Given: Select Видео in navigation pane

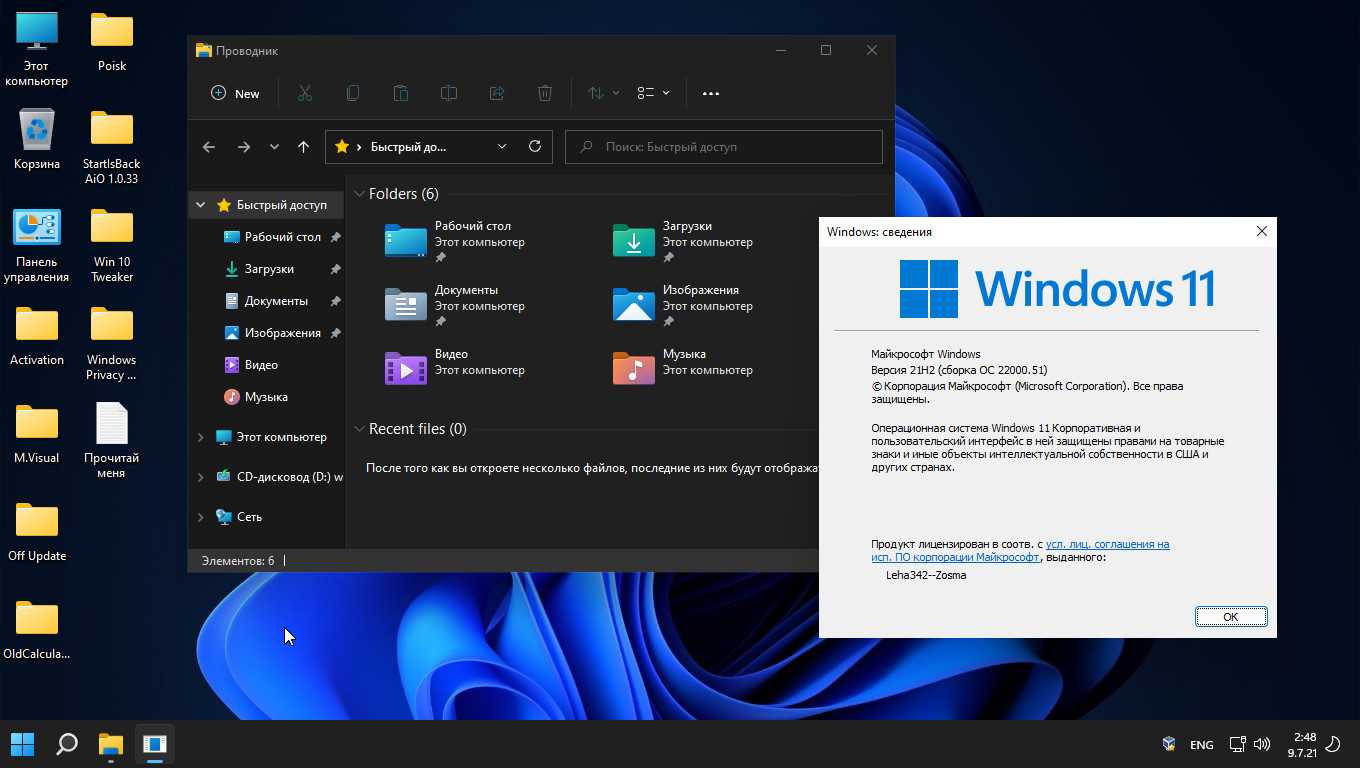Looking at the screenshot, I should [260, 365].
